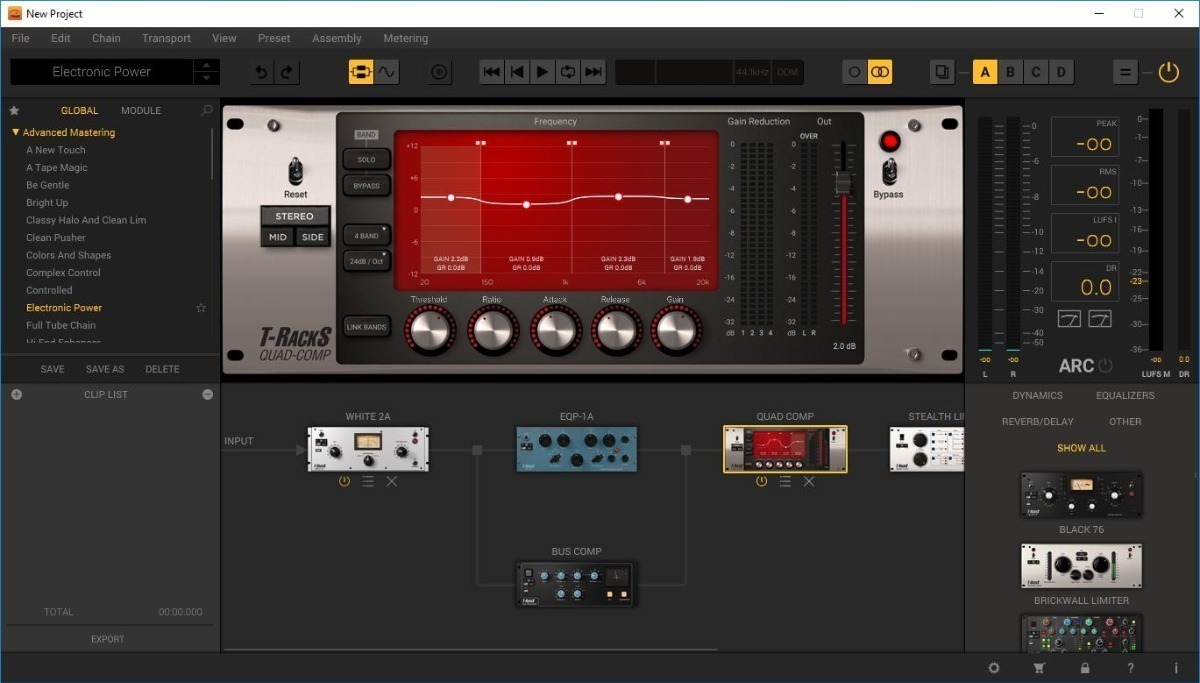Open info icon in bottom bar
The height and width of the screenshot is (683, 1200).
coord(1176,668)
